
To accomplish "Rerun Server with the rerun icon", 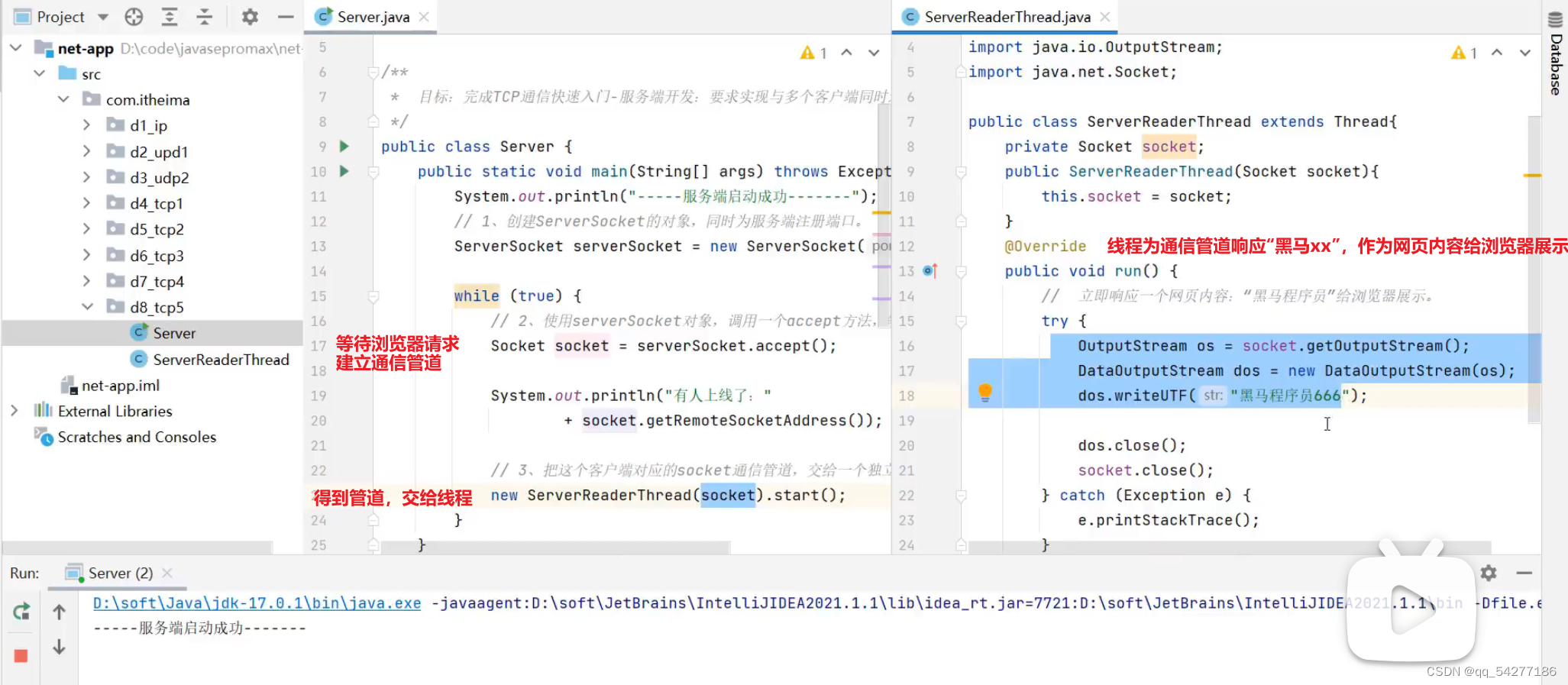I will coord(21,612).
